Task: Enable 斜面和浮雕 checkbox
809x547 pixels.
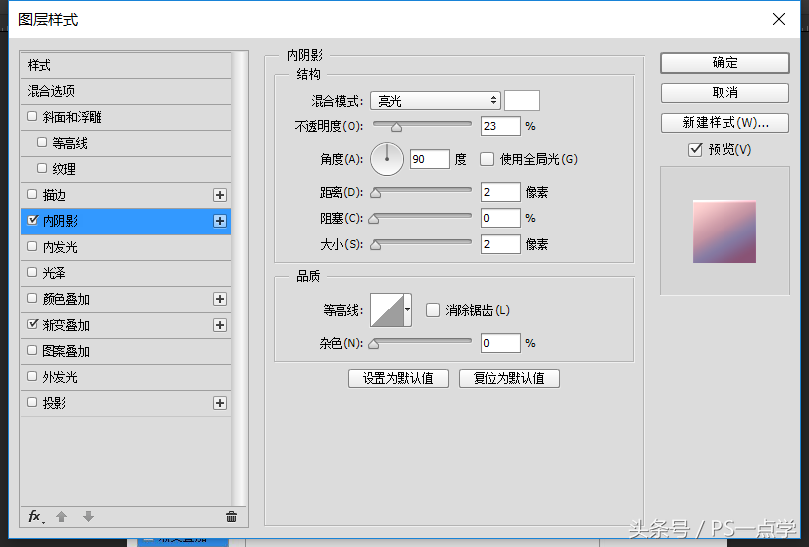Action: [x=32, y=116]
